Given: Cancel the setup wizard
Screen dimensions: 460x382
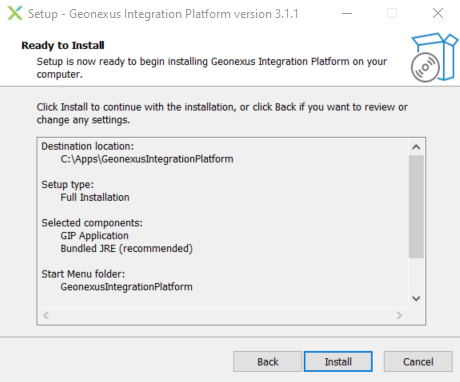Looking at the screenshot, I should (x=418, y=361).
